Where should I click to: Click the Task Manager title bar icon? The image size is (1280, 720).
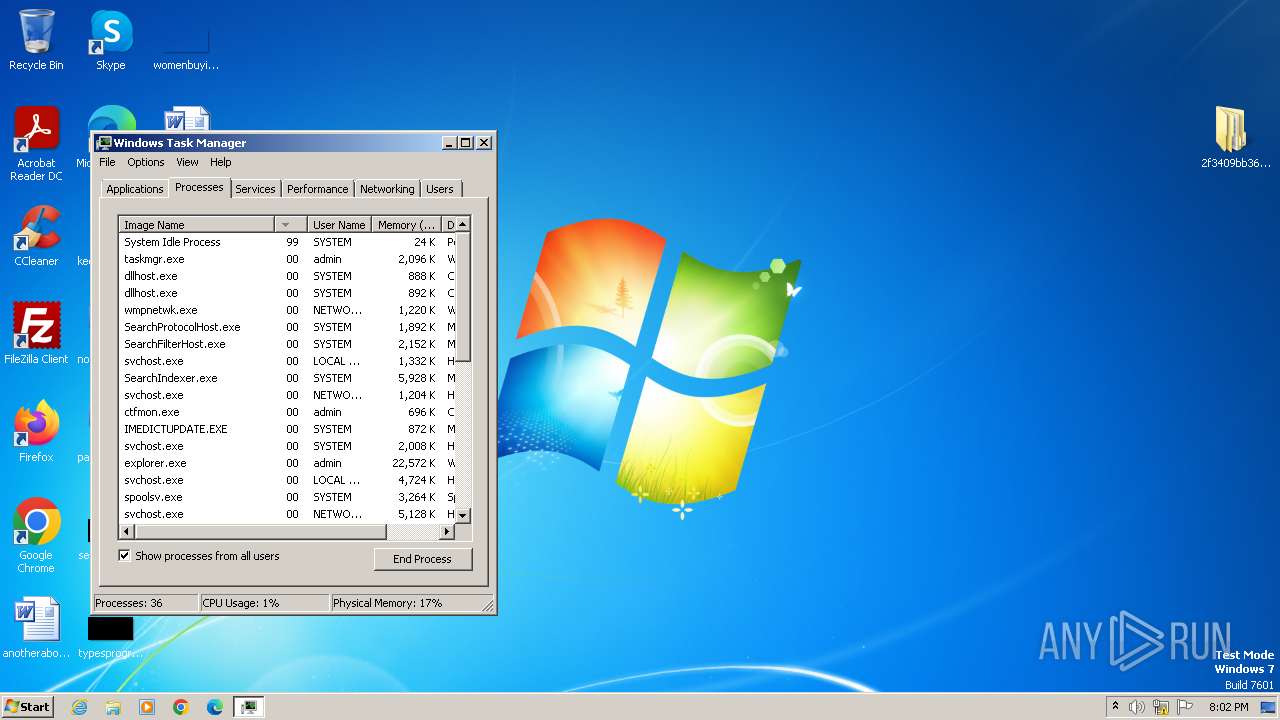104,143
